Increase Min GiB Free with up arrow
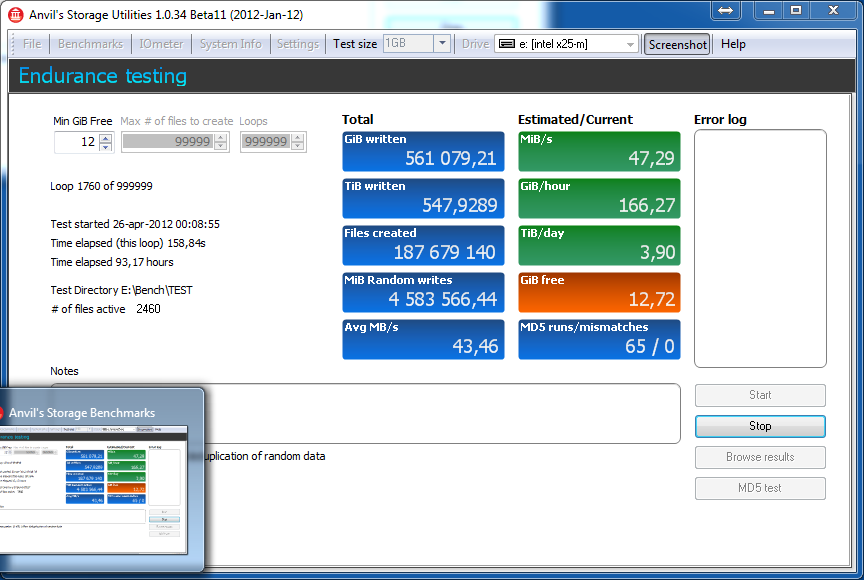Image resolution: width=864 pixels, height=580 pixels. click(x=106, y=137)
